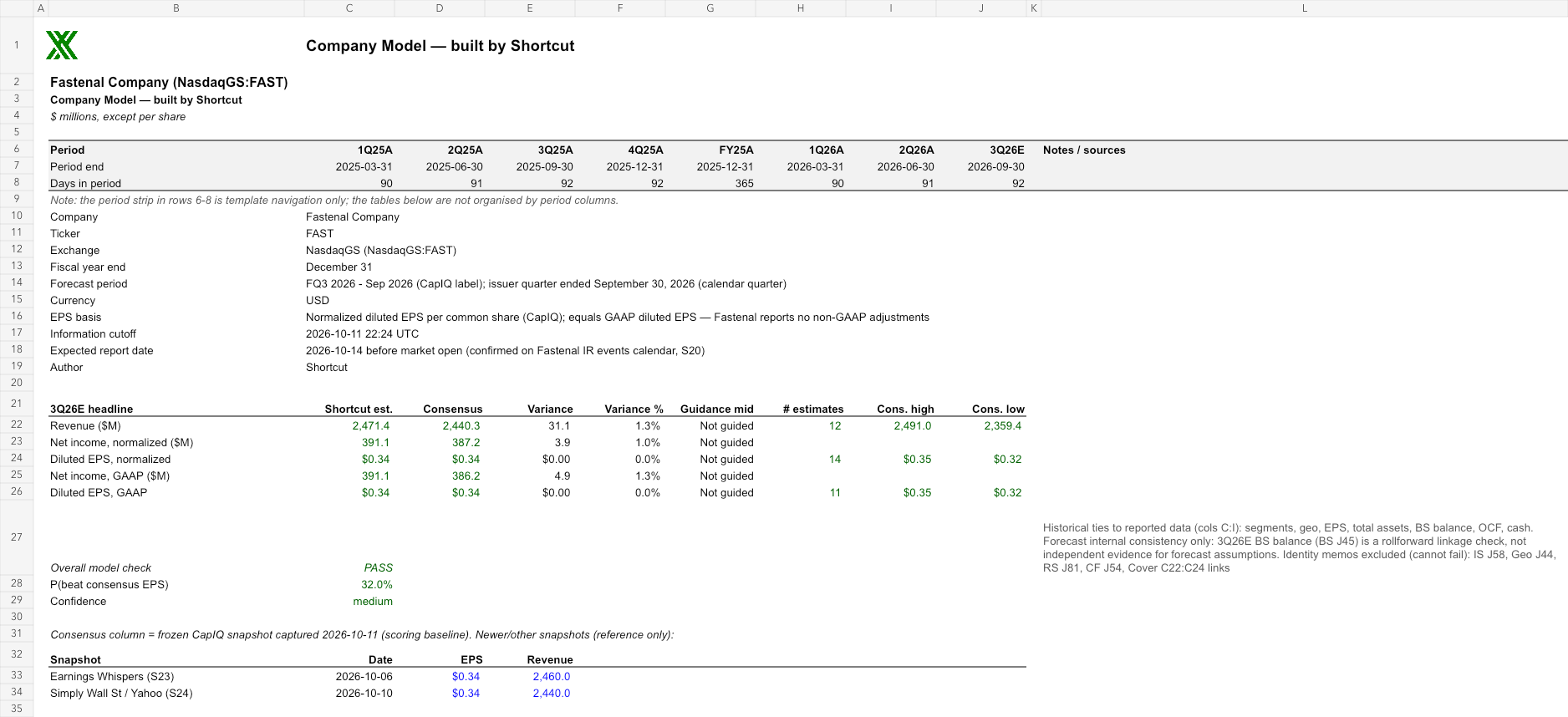Screen dimensions: 1568x717
Task: Click the 'Fastenal Company (NasdaqGS:FAST)' heading cell
Action: coord(169,82)
